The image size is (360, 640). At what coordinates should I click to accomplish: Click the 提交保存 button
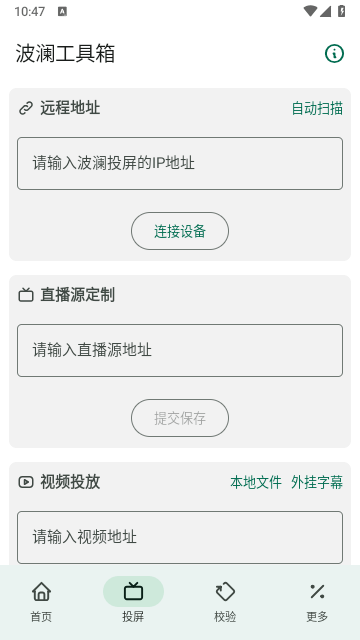point(180,418)
